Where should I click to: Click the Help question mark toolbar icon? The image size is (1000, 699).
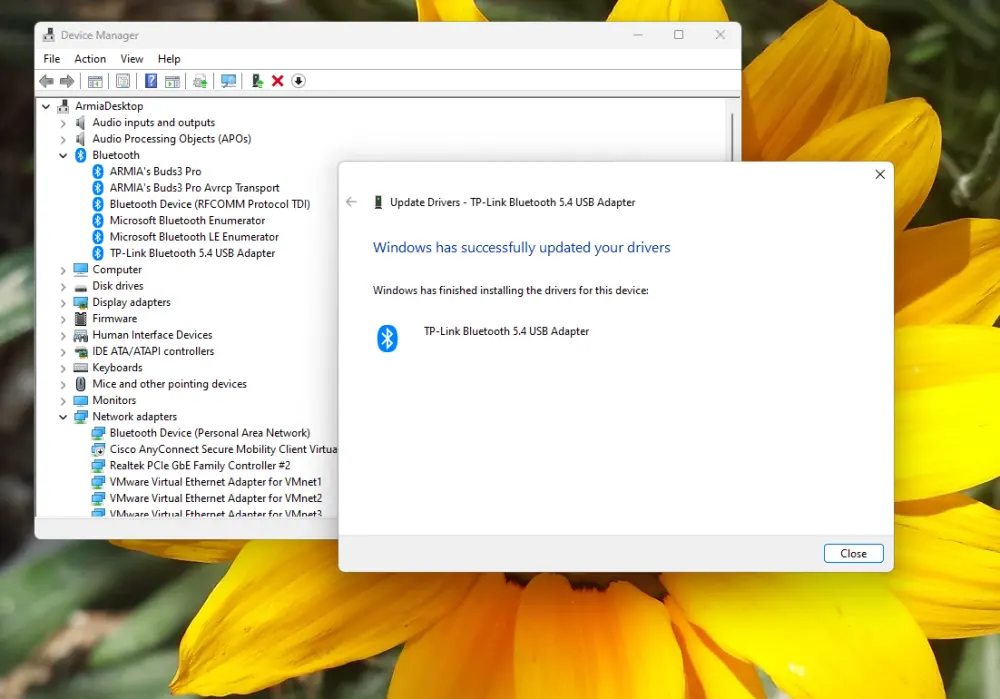151,81
